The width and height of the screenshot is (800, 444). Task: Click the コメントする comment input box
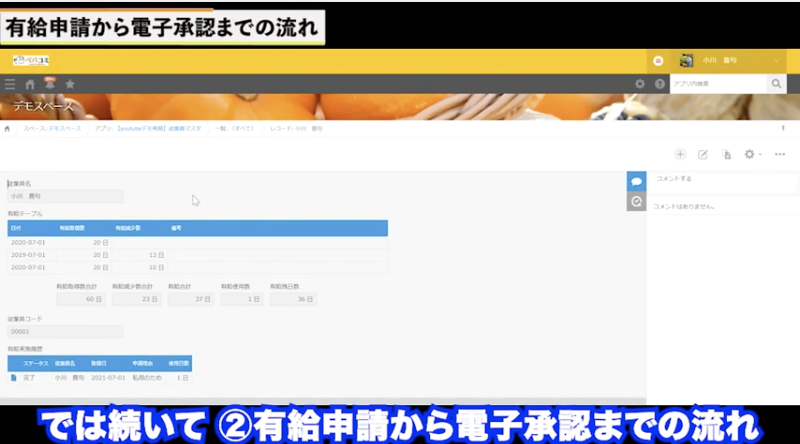(720, 180)
